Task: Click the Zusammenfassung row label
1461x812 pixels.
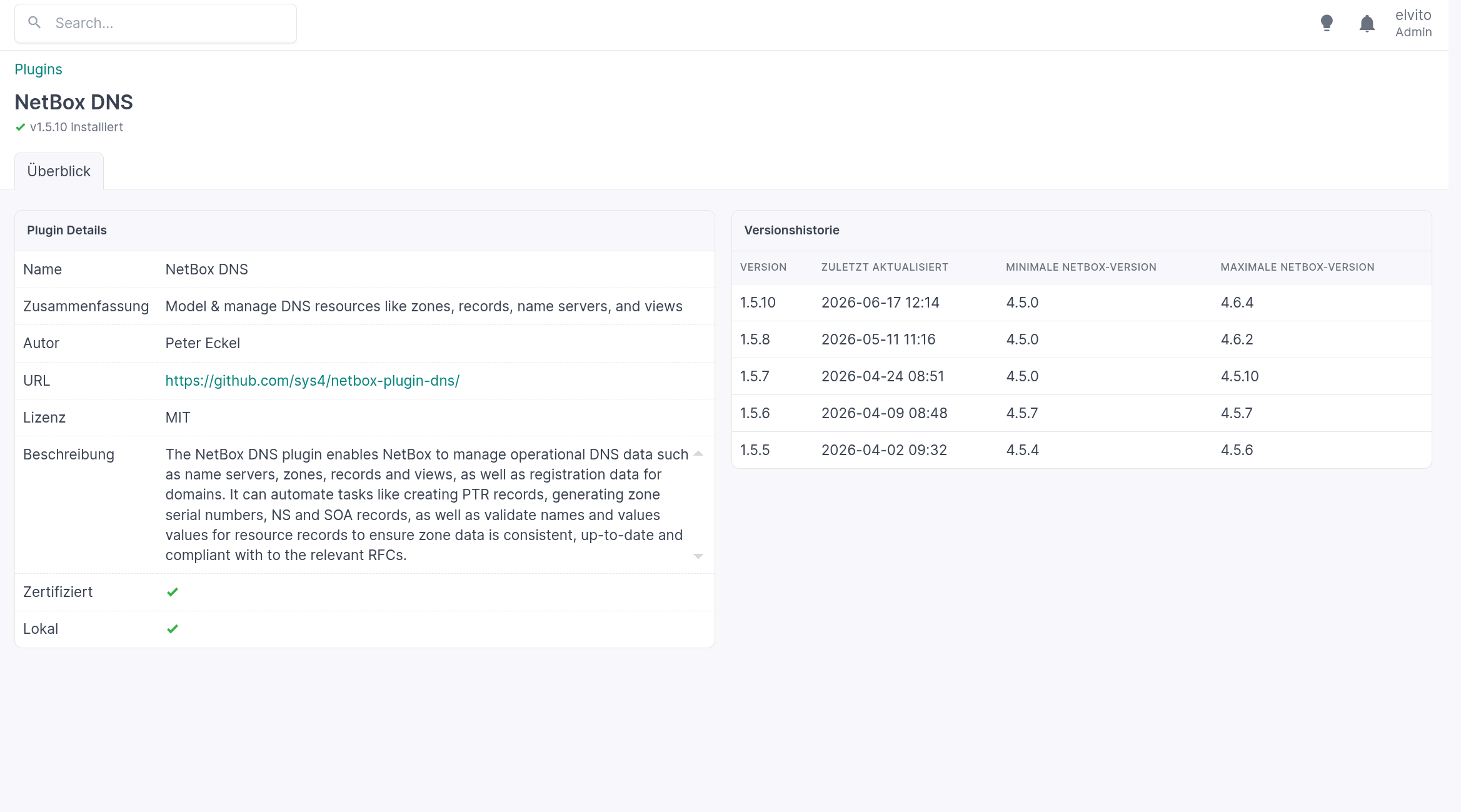Action: point(86,306)
